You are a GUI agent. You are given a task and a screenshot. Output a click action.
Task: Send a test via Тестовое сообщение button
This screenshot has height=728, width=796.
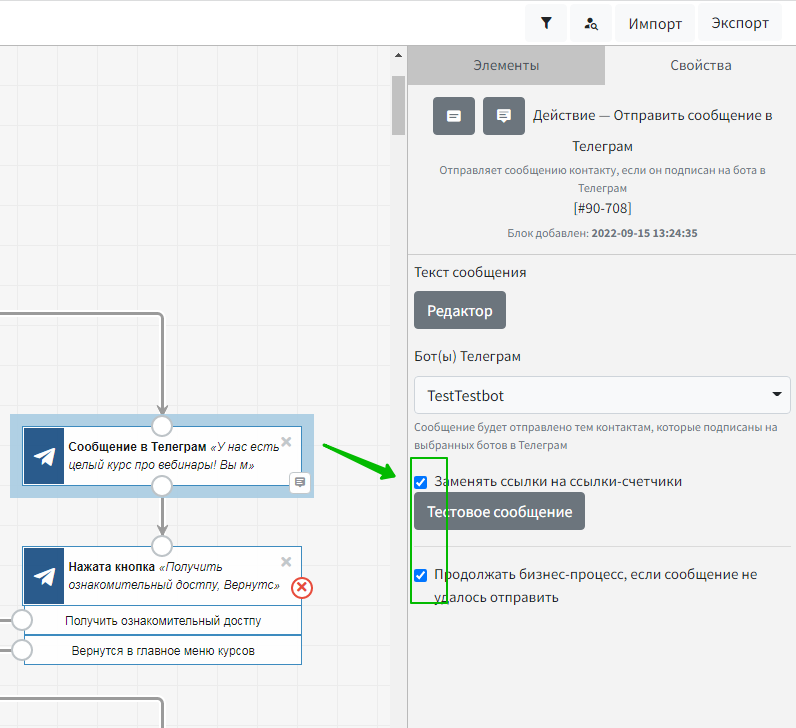click(x=499, y=512)
